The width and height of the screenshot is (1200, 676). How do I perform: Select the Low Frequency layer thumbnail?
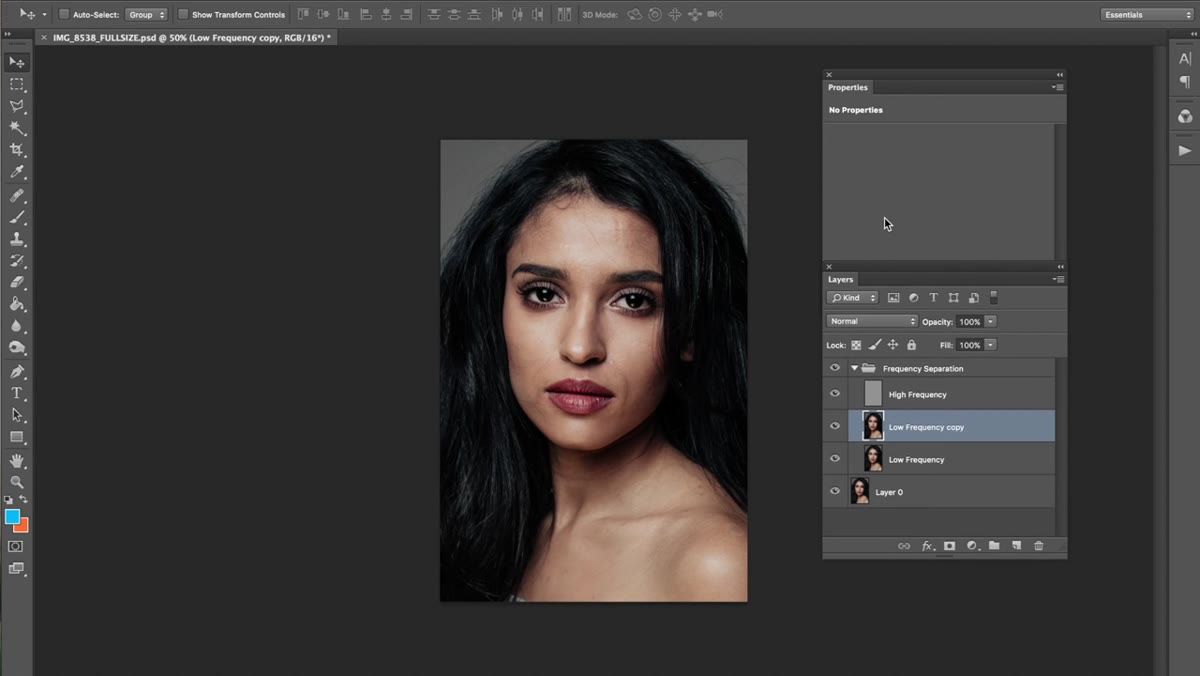pos(873,459)
